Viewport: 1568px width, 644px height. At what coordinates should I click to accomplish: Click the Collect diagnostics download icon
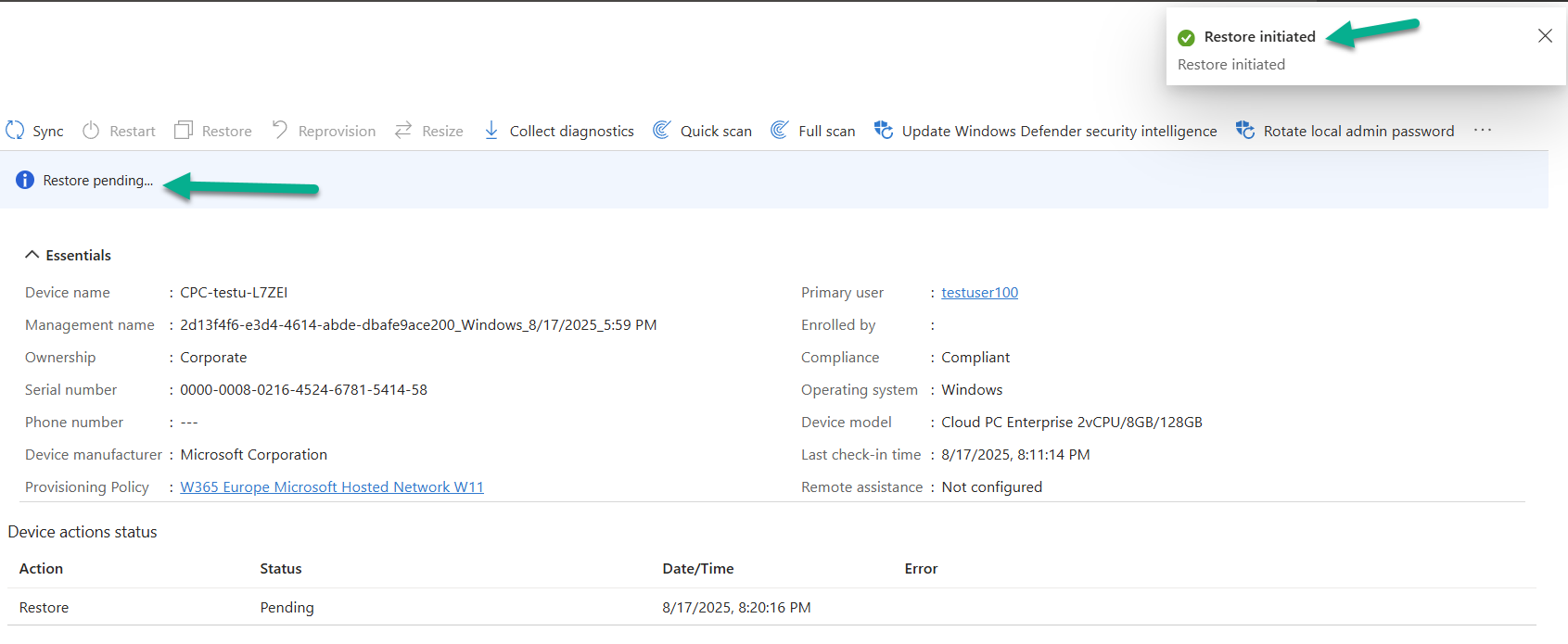491,131
